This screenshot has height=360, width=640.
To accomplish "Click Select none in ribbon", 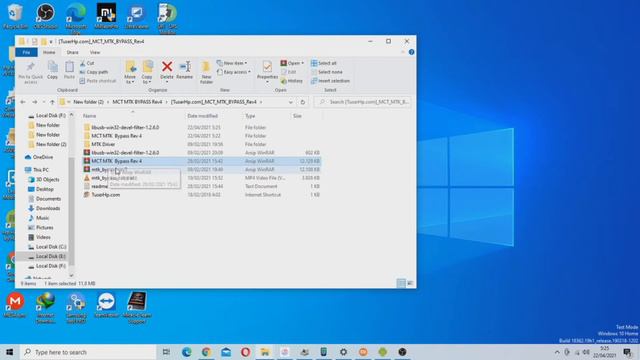I will coord(327,72).
